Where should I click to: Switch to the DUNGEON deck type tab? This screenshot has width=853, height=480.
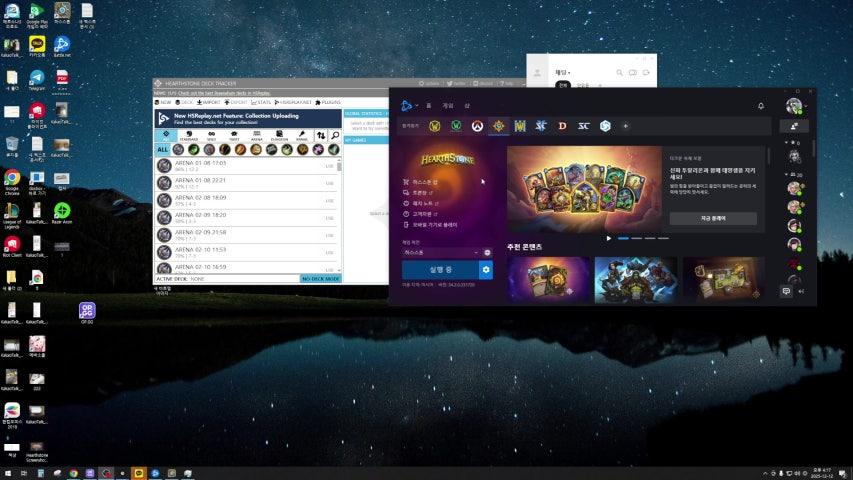(x=279, y=135)
